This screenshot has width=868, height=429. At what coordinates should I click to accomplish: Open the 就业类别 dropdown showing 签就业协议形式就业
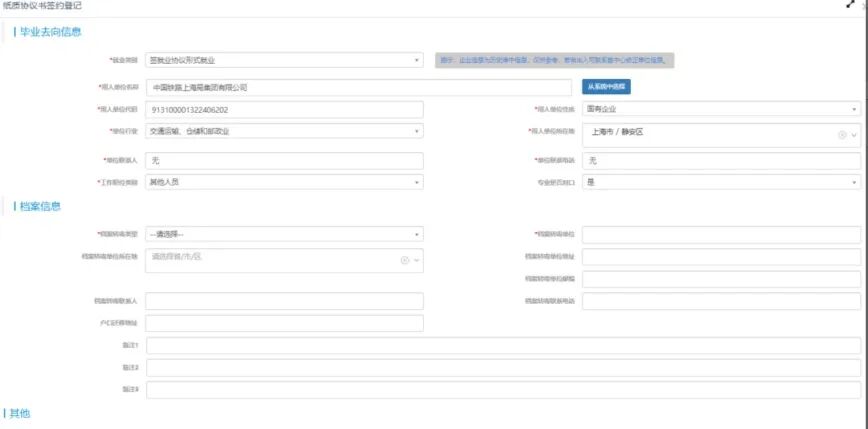pos(285,60)
